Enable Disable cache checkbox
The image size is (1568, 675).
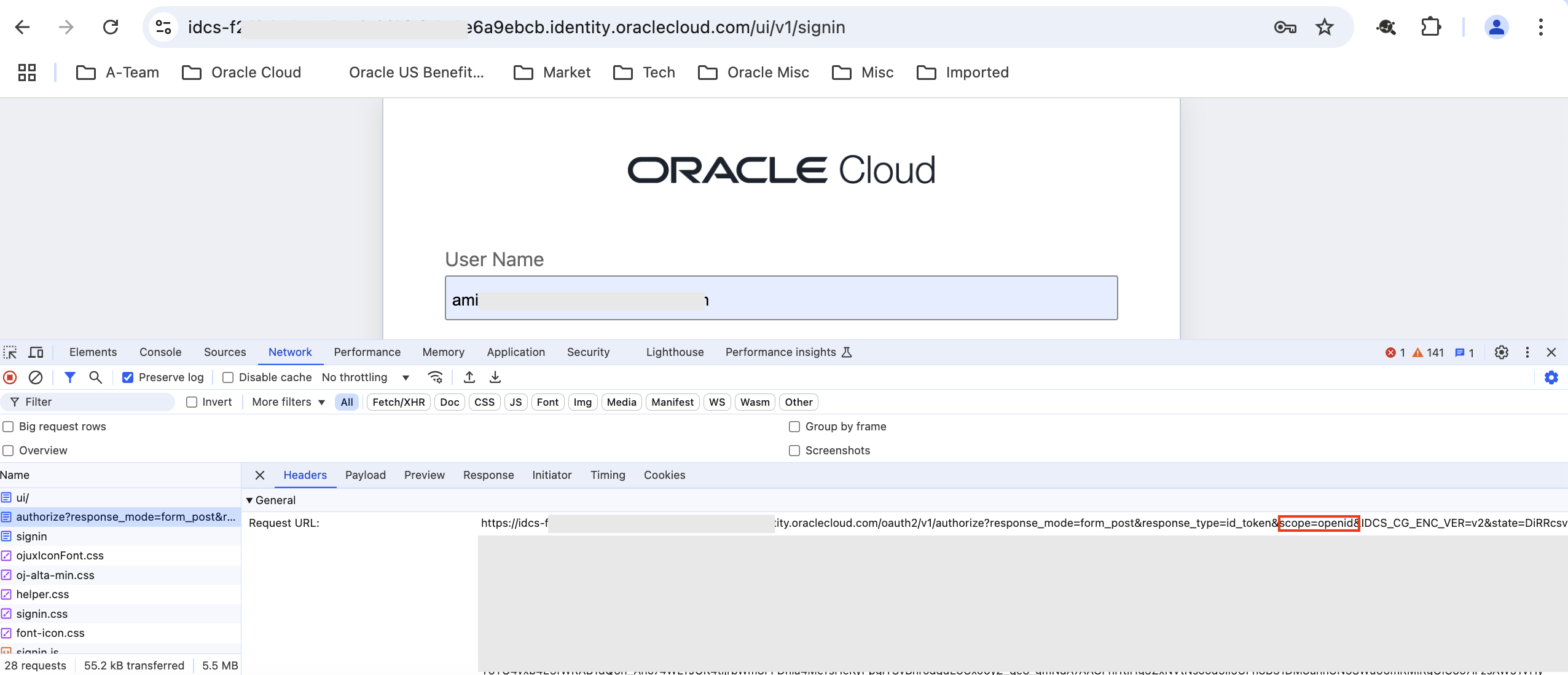pyautogui.click(x=228, y=377)
